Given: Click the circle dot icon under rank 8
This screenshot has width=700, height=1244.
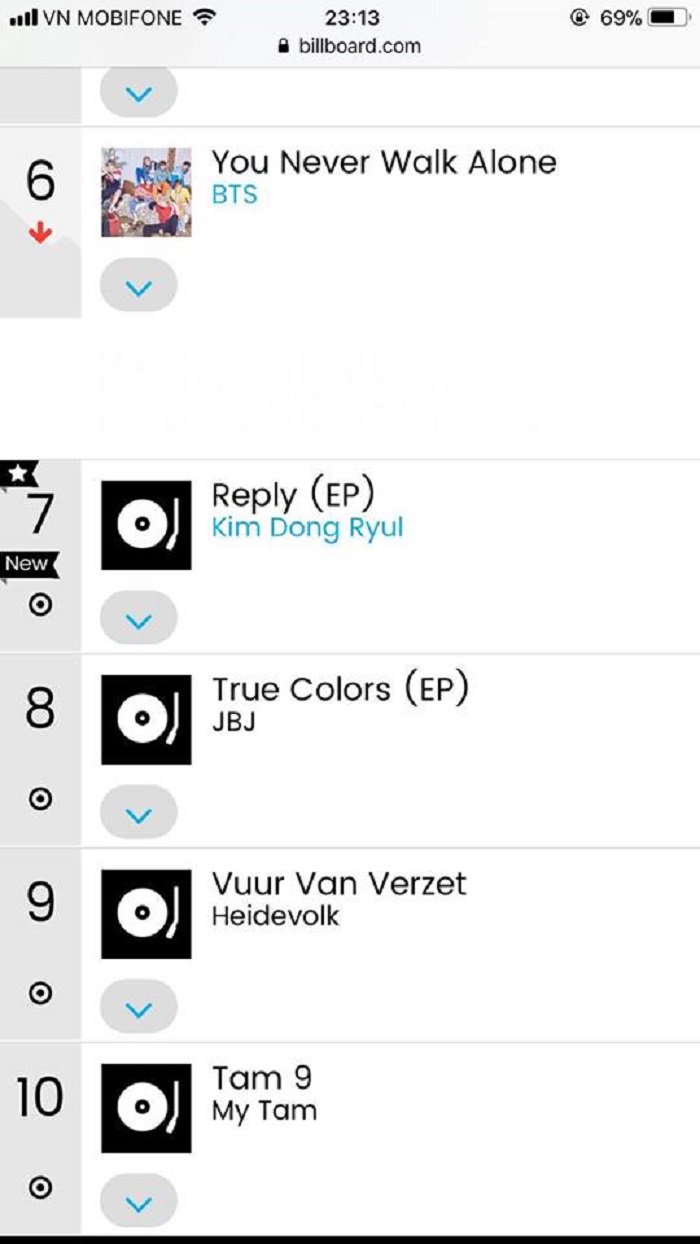Looking at the screenshot, I should [x=40, y=799].
